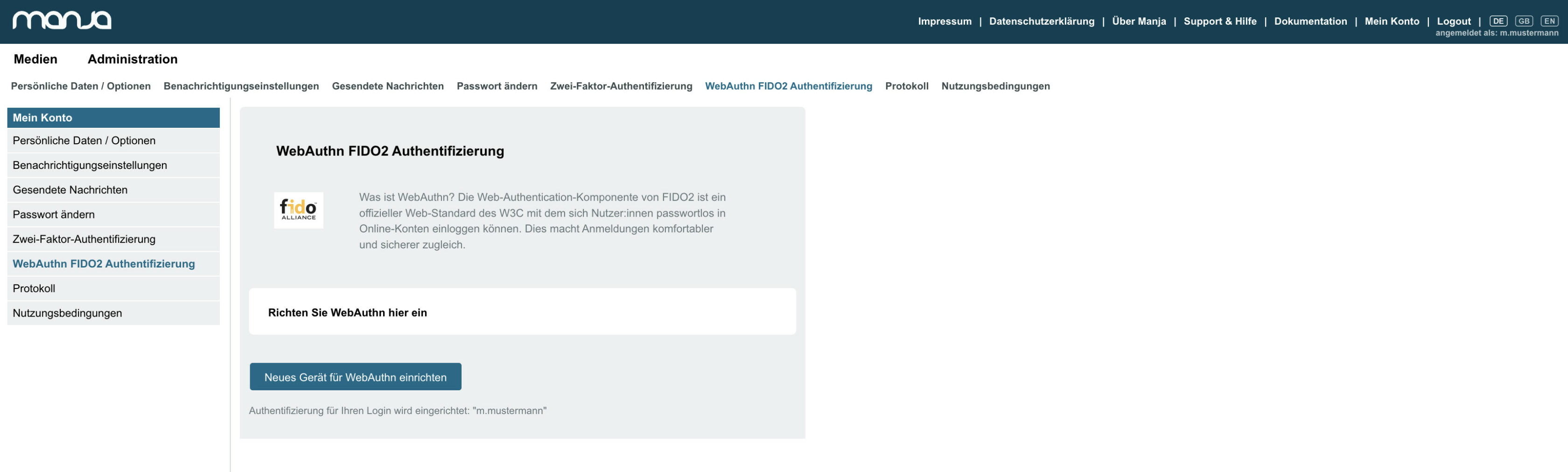Open Protokoll in sidebar

tap(113, 289)
